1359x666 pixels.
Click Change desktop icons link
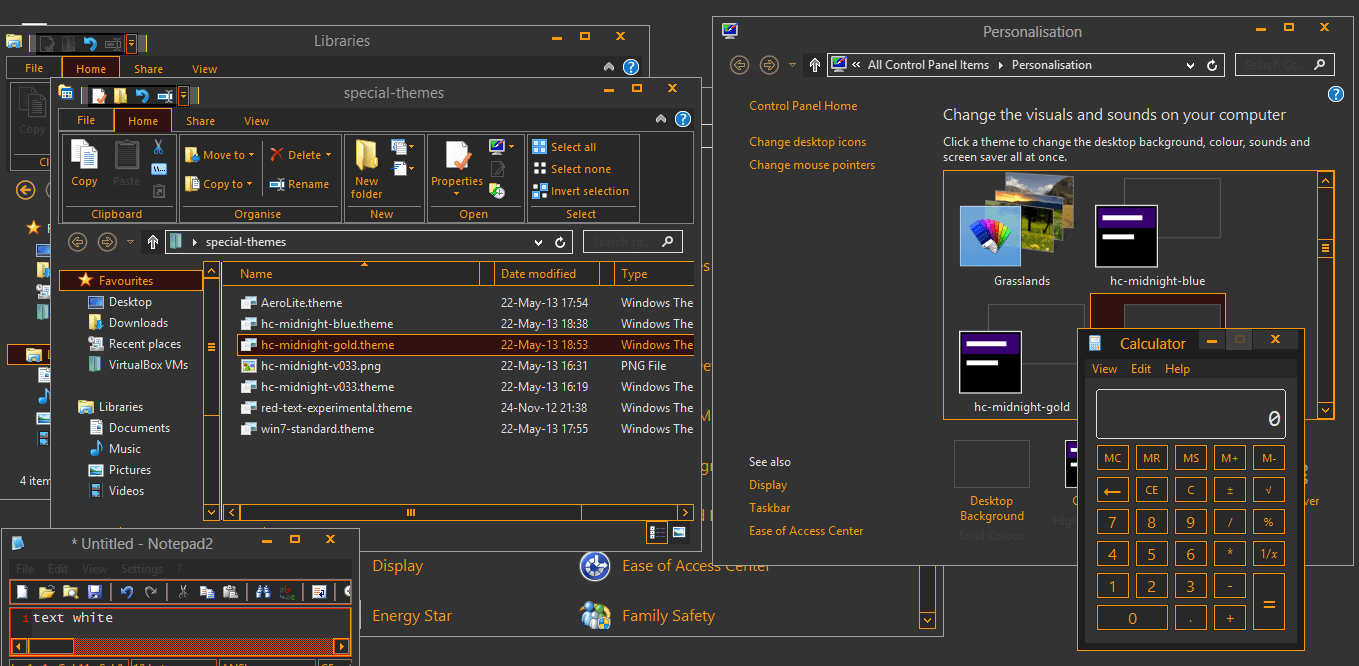tap(807, 142)
